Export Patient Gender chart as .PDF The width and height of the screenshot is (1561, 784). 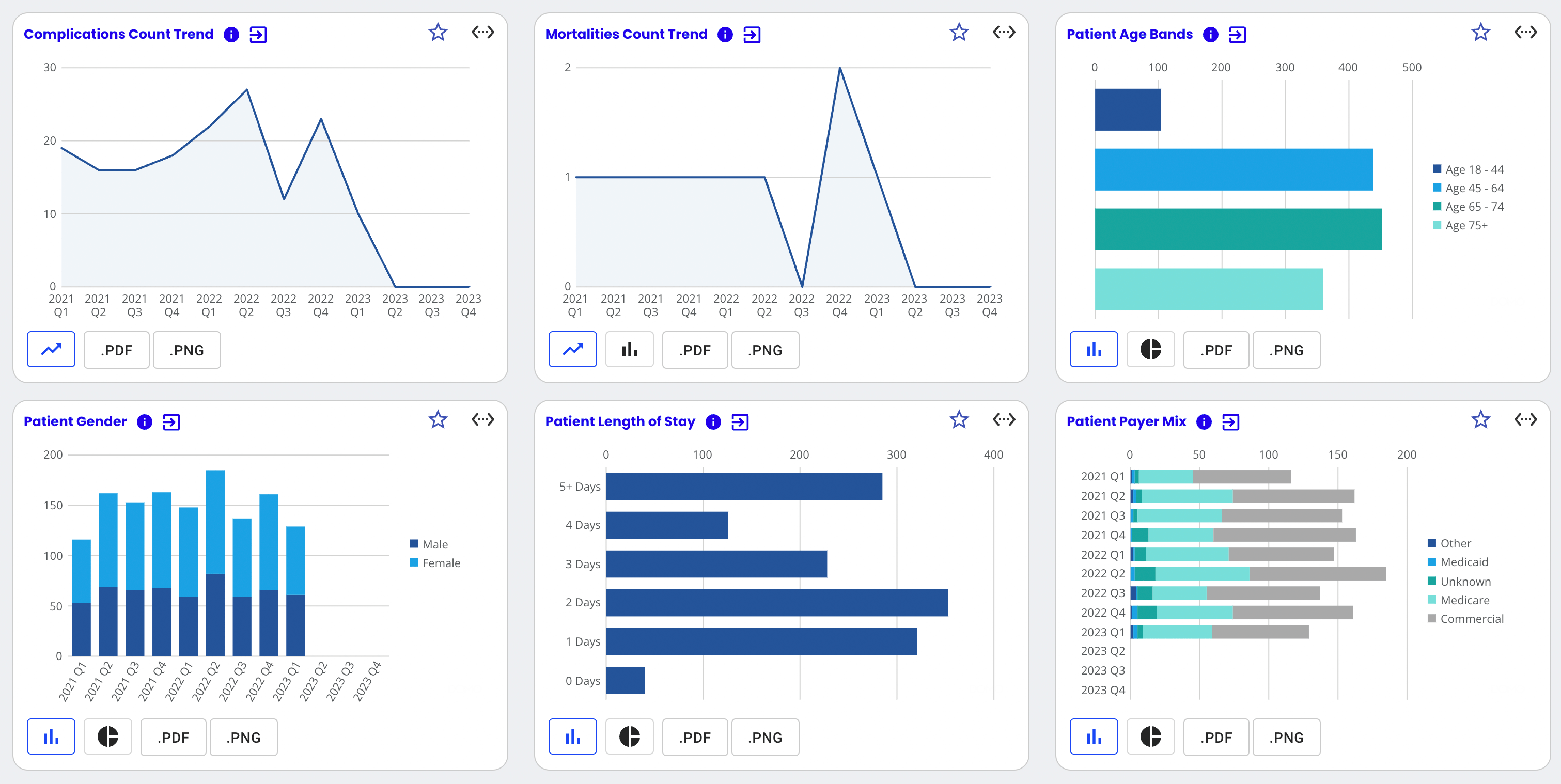(174, 736)
